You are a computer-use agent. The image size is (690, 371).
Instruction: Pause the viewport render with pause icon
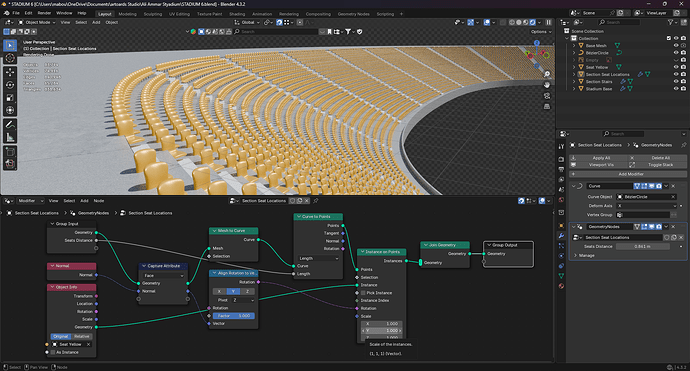click(549, 22)
